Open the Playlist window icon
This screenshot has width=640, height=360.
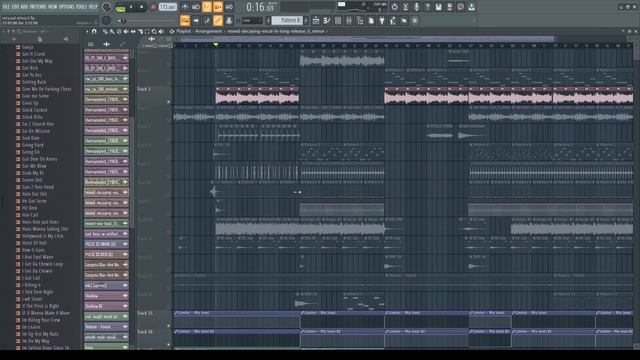[x=316, y=20]
